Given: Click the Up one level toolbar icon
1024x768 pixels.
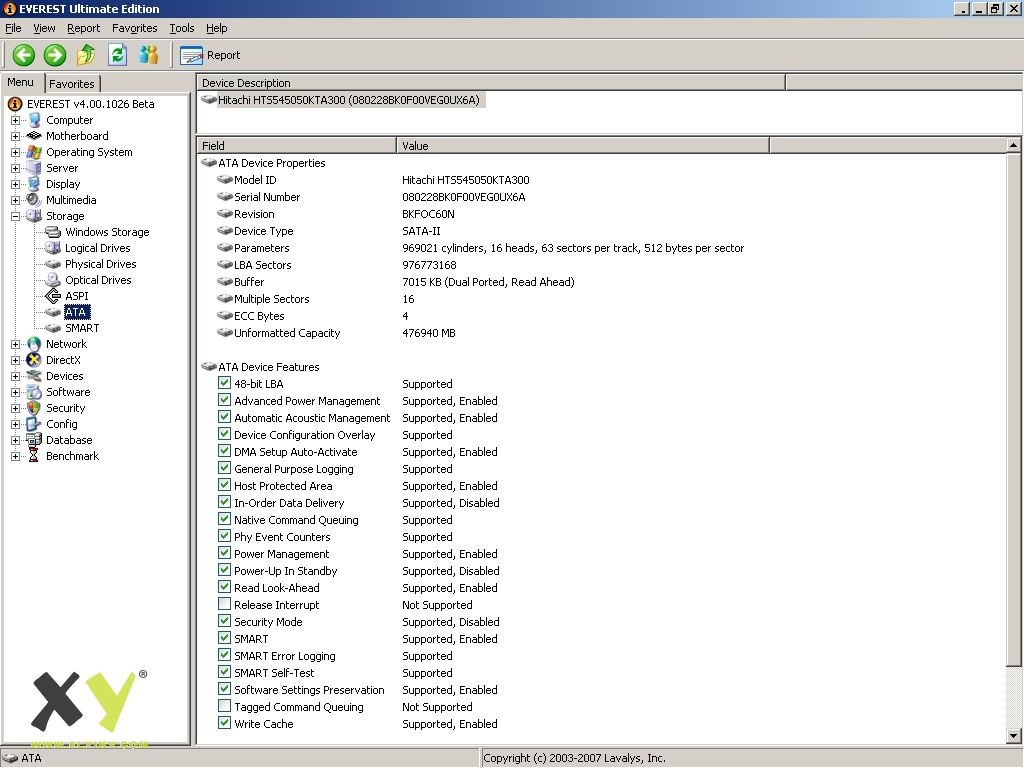Looking at the screenshot, I should (x=86, y=55).
